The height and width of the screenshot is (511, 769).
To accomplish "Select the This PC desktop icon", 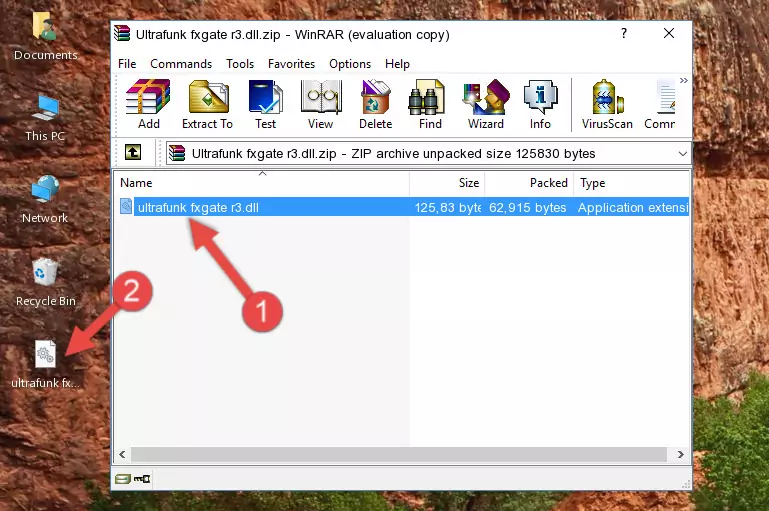I will tap(45, 118).
